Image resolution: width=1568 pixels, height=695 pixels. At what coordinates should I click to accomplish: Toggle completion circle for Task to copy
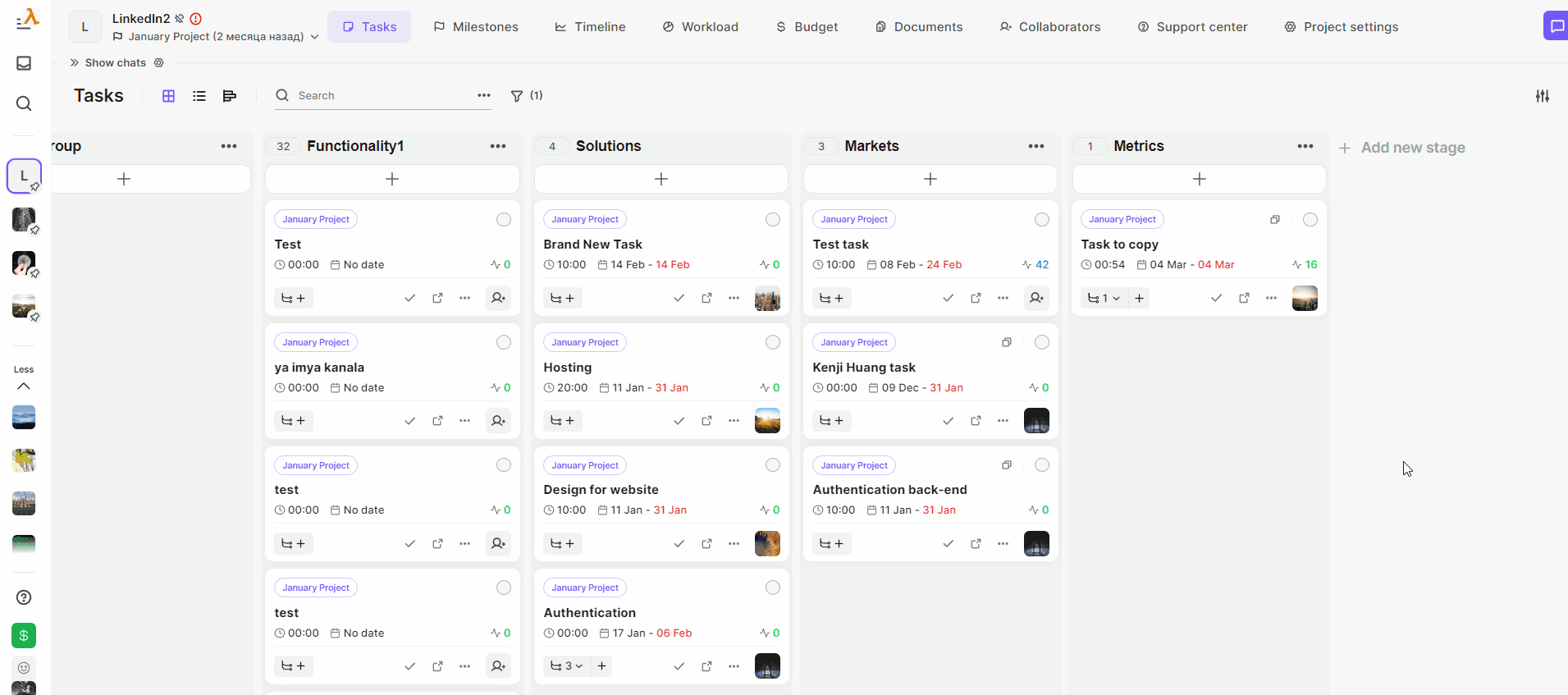point(1310,219)
